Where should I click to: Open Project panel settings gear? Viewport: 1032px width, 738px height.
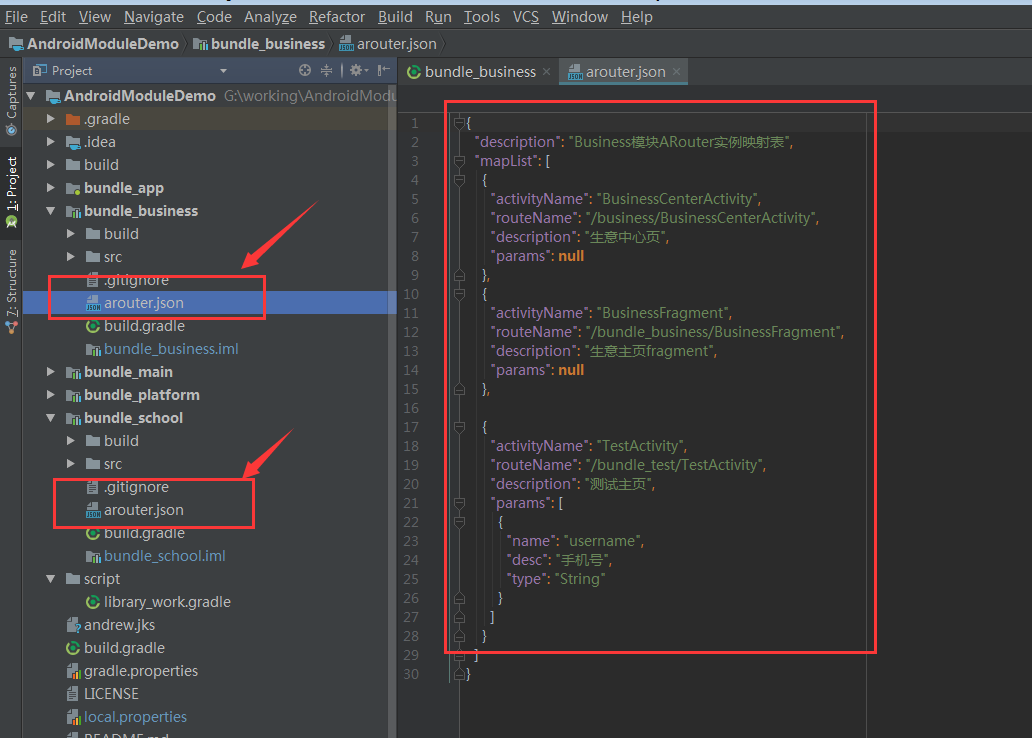(x=359, y=70)
